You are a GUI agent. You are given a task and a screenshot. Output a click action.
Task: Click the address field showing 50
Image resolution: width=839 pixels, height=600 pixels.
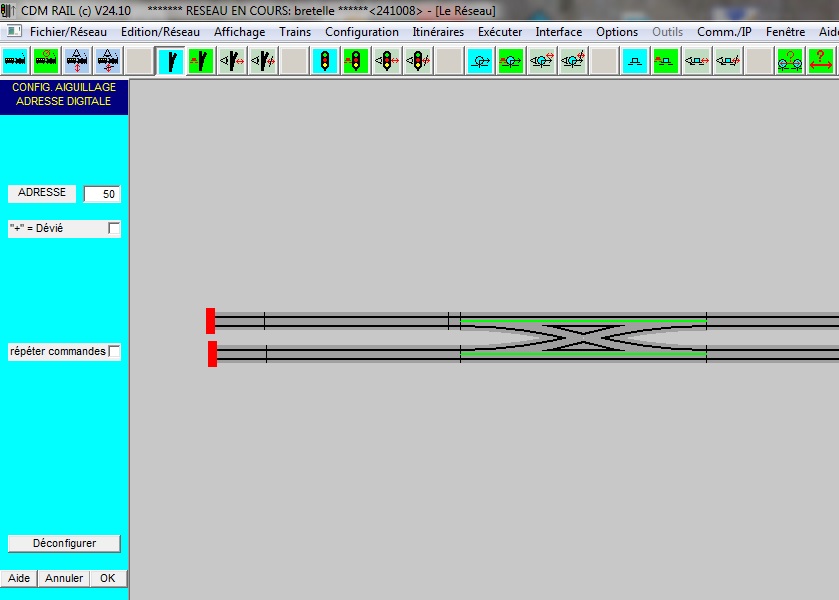[x=102, y=194]
